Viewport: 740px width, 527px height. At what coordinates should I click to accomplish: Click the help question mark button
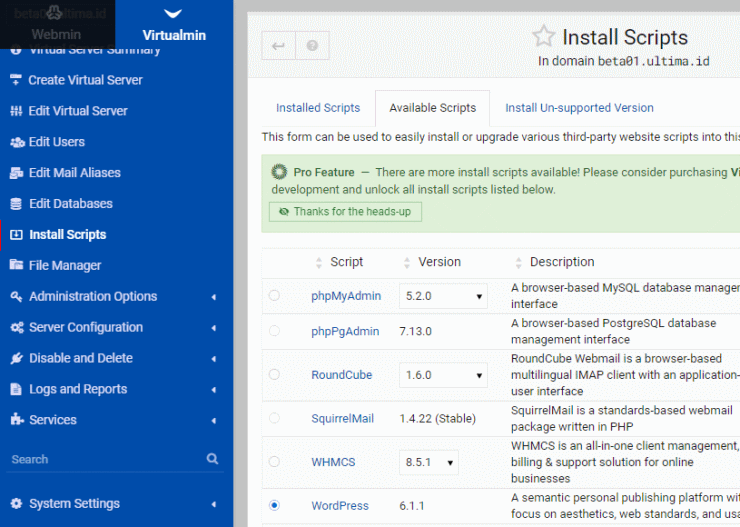point(312,46)
